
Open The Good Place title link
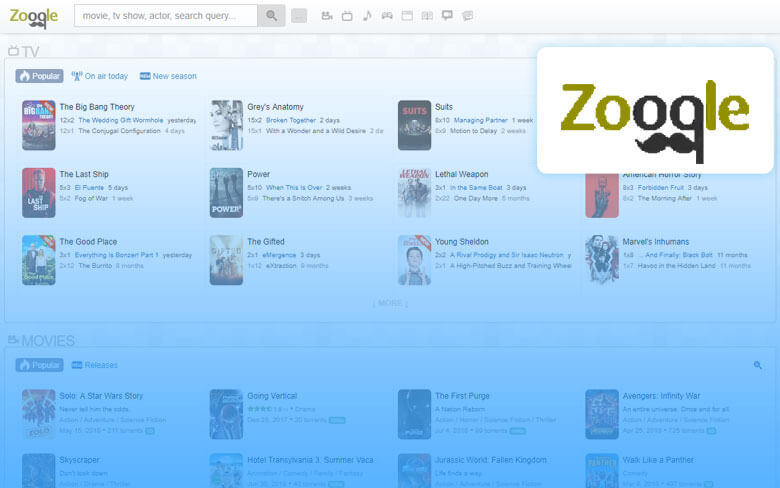(89, 242)
